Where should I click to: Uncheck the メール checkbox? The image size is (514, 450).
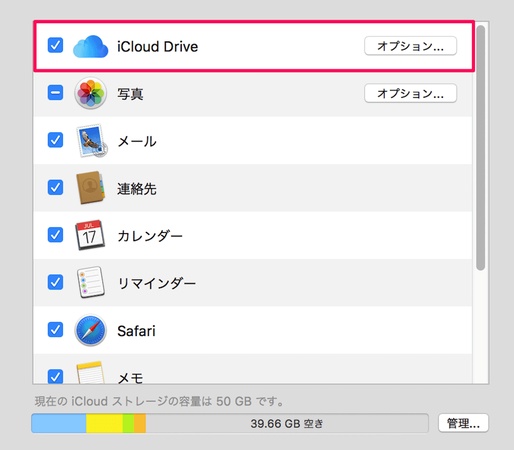(55, 140)
